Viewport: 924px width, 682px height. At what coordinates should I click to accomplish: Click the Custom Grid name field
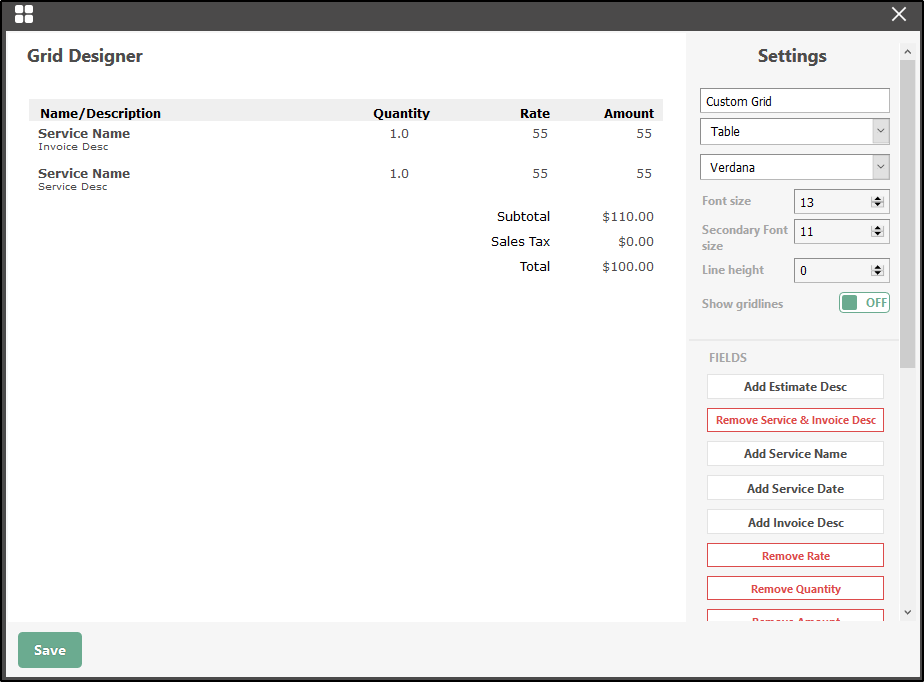pos(794,100)
